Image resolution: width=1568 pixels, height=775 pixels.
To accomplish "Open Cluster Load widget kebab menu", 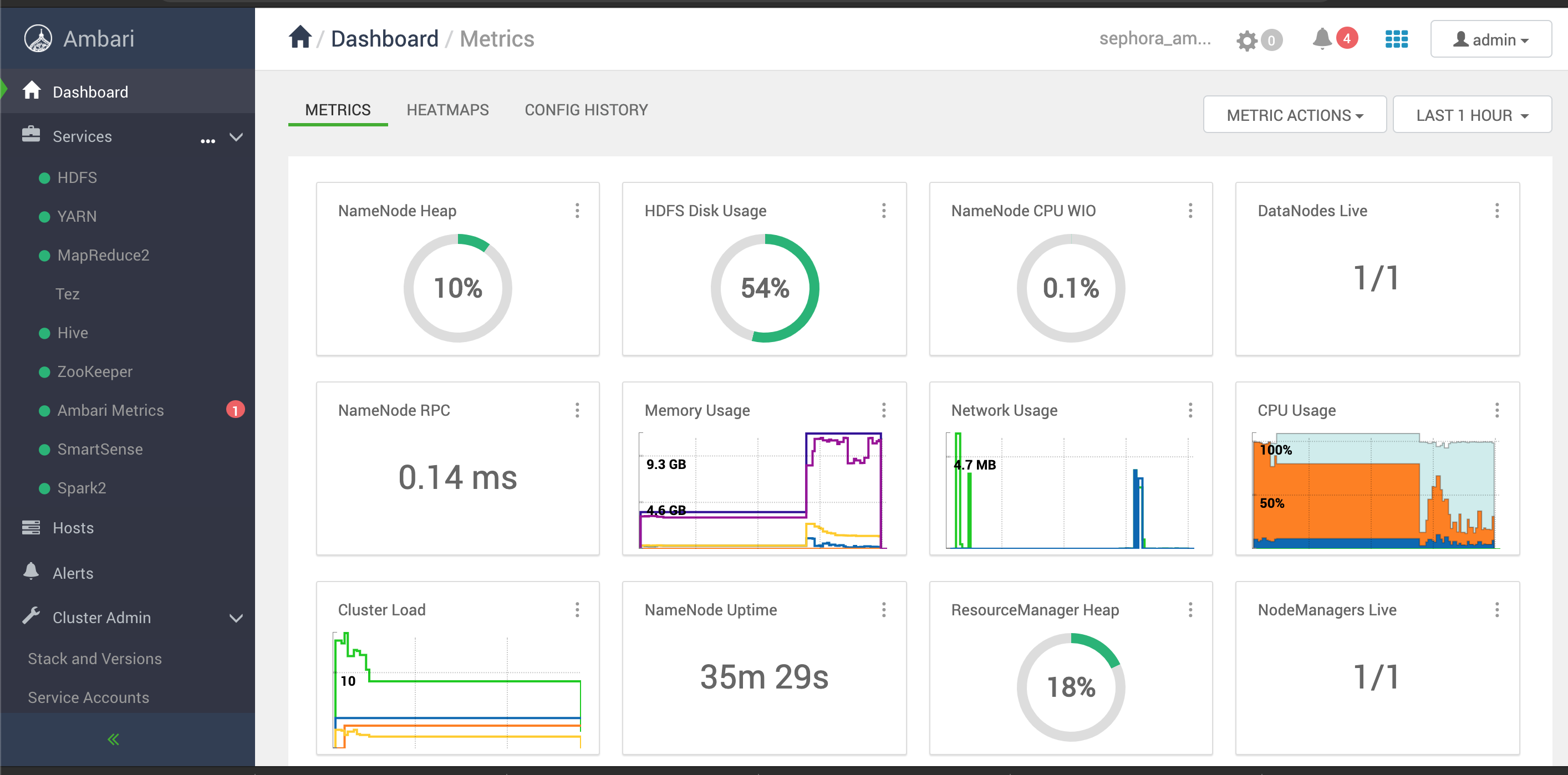I will coord(577,610).
